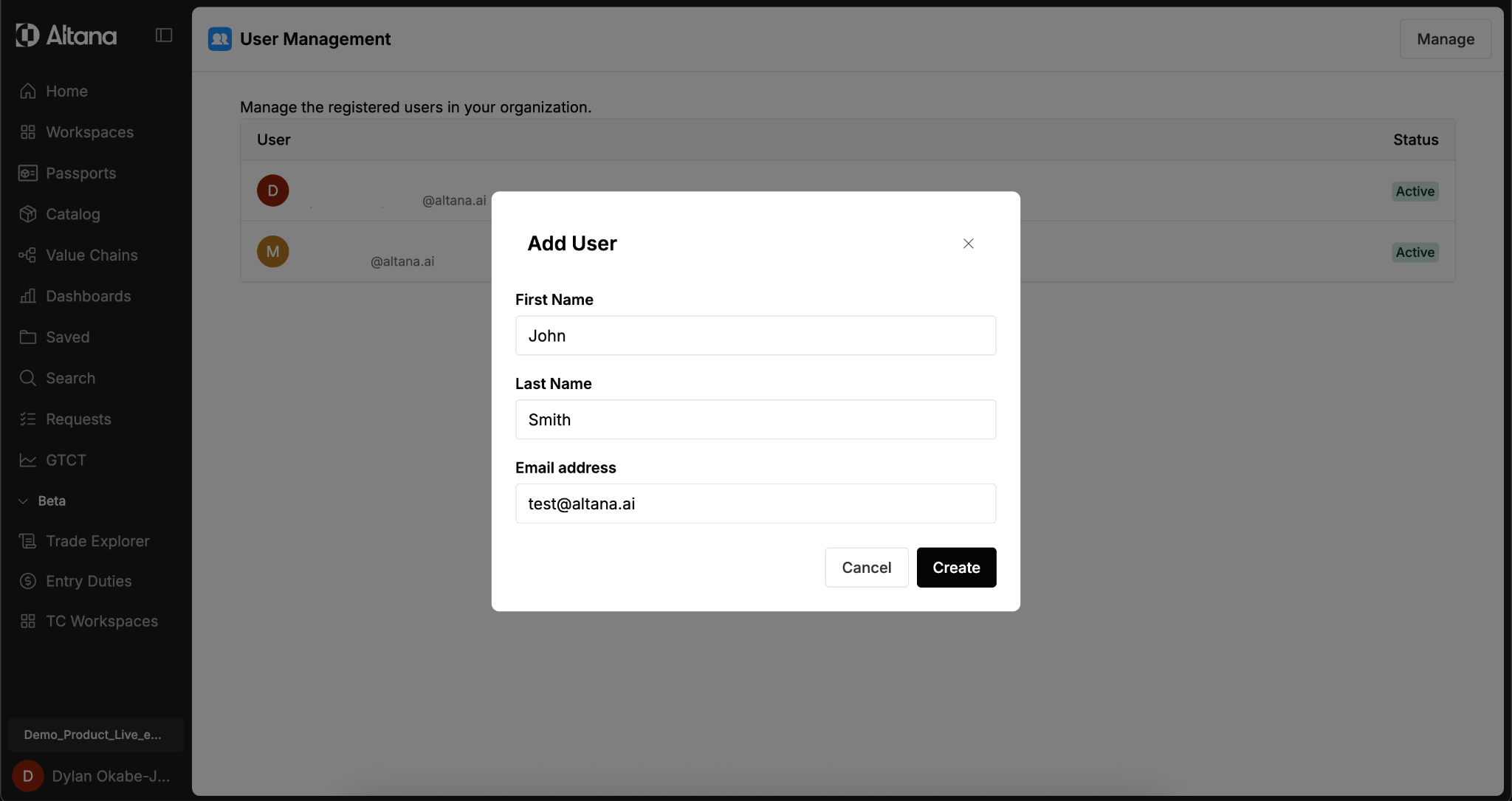
Task: Open the Demo_Product_Live environment selector
Action: tap(96, 735)
